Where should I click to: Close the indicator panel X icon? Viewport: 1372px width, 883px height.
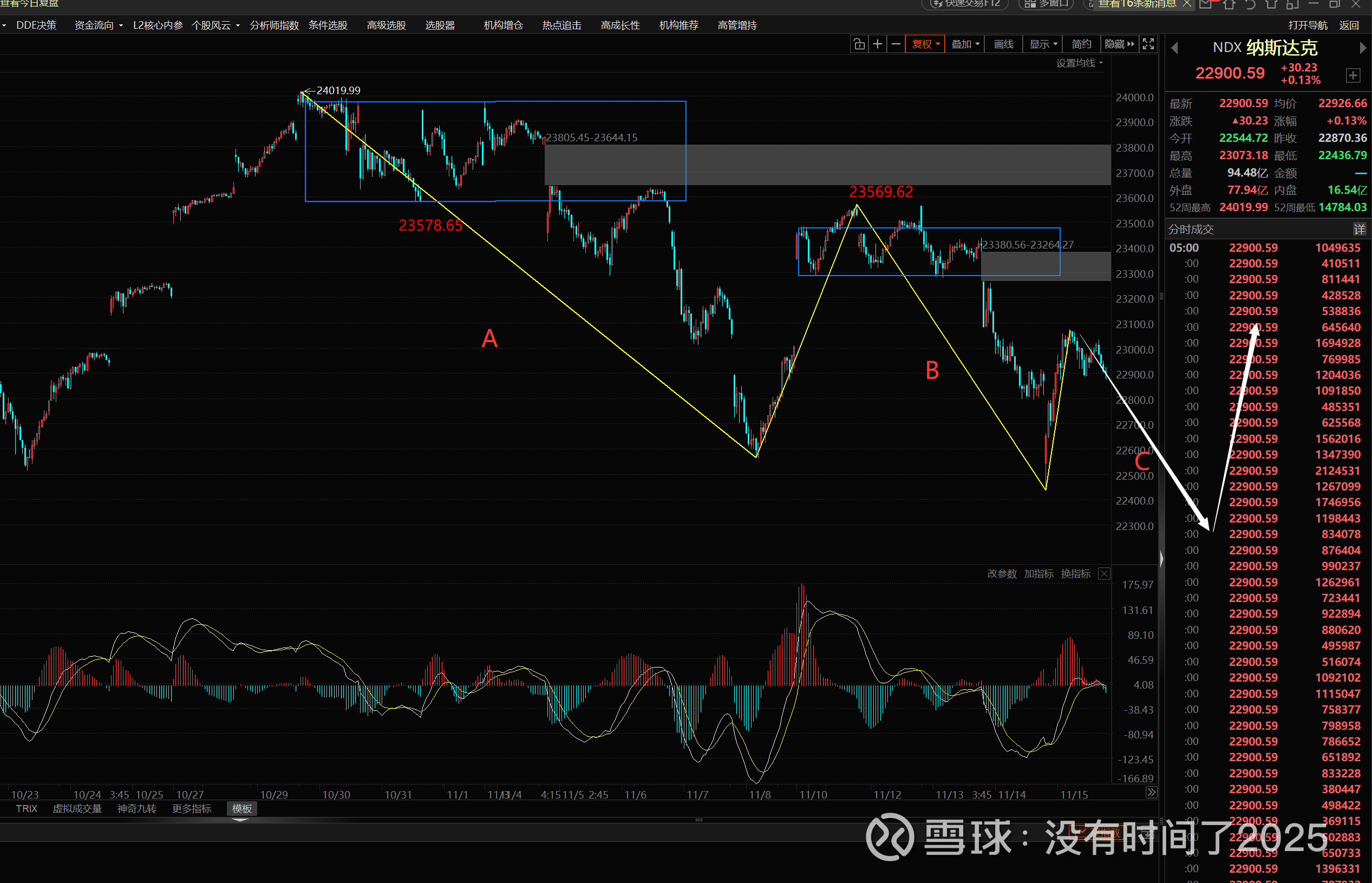[1103, 573]
